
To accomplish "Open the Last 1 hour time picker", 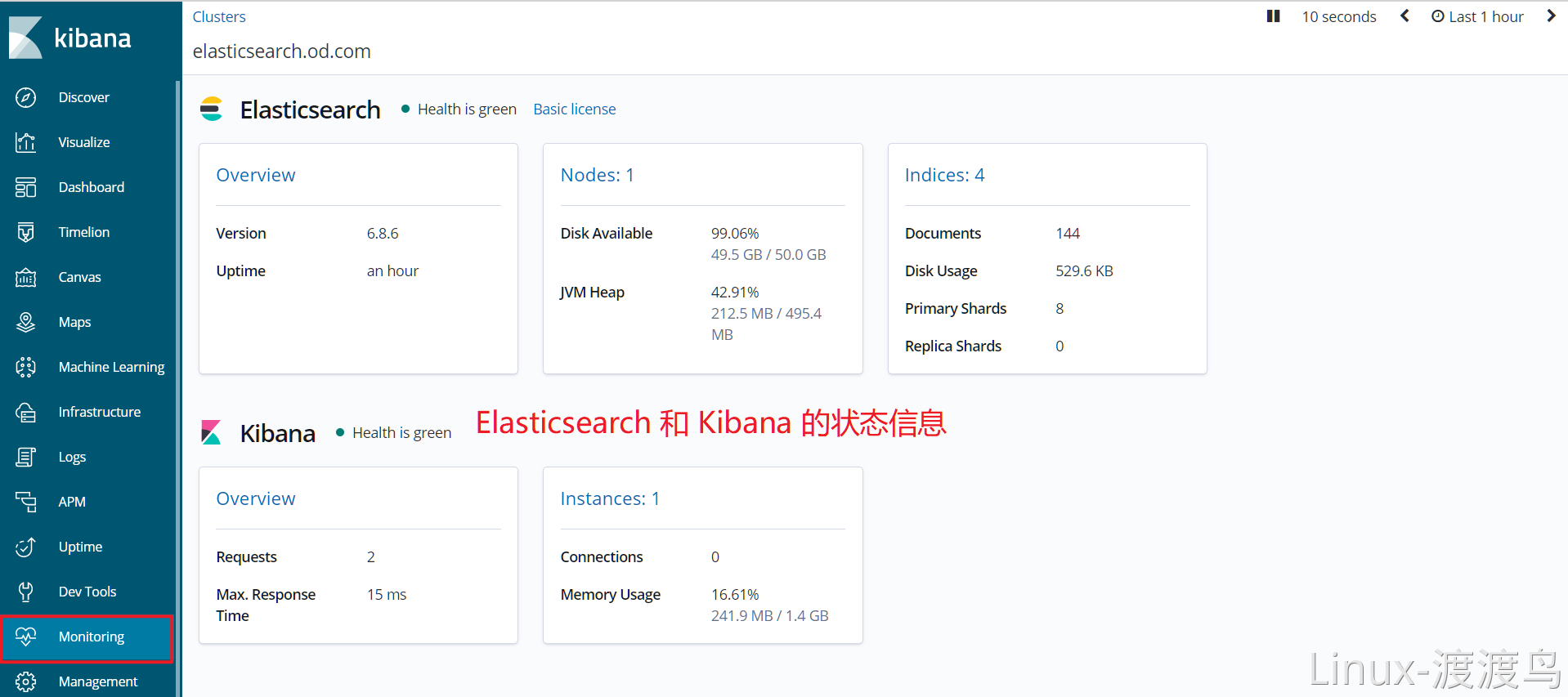I will click(x=1478, y=16).
